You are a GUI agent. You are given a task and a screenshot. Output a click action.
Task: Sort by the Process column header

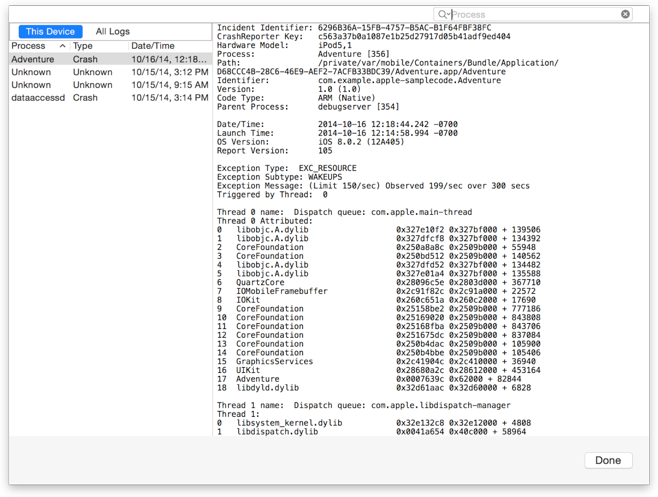click(x=28, y=46)
